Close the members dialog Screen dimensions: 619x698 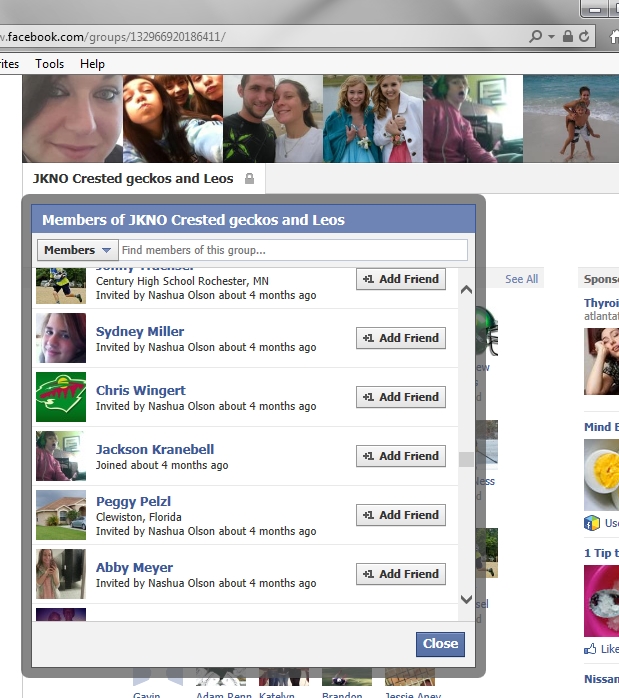tap(440, 644)
